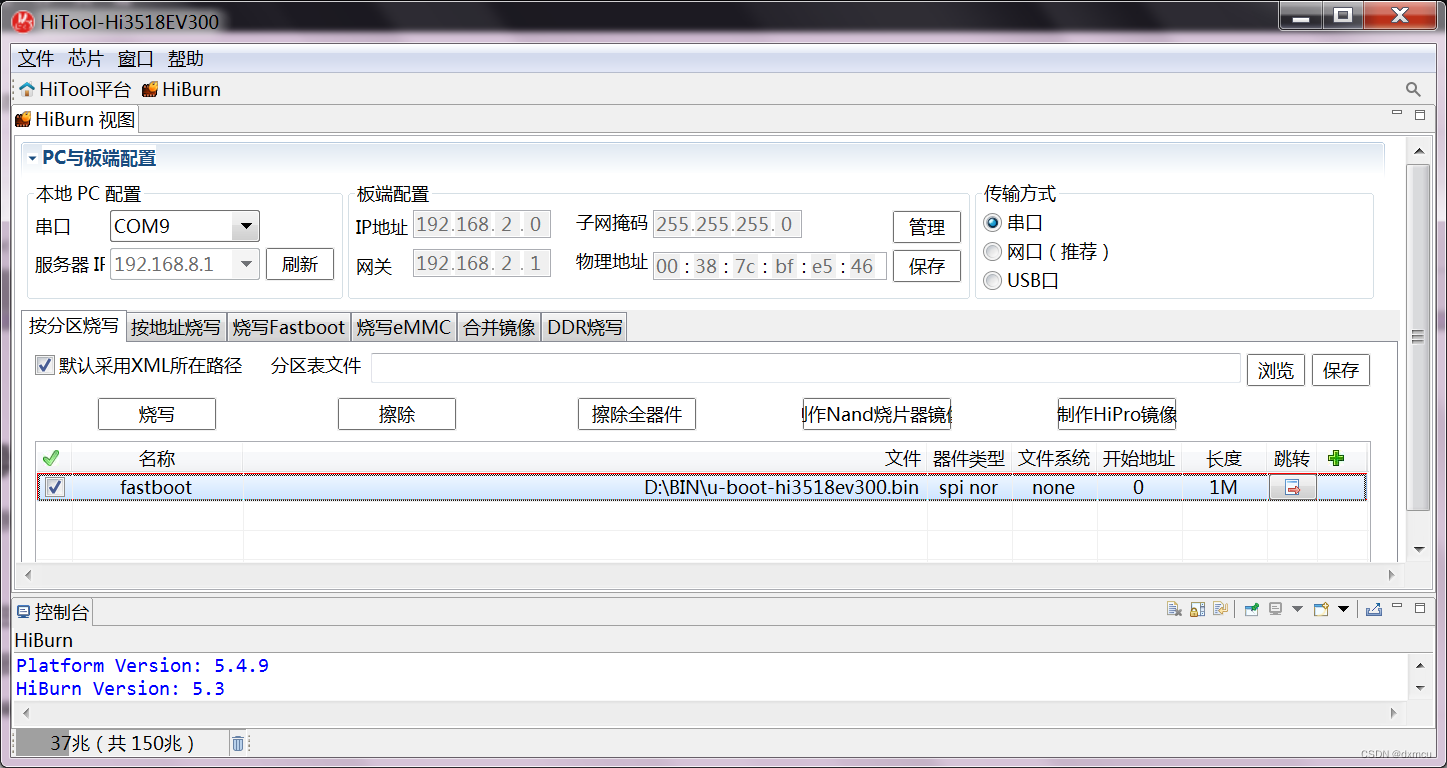The width and height of the screenshot is (1447, 768).
Task: Click the 刷新 refresh button
Action: (300, 264)
